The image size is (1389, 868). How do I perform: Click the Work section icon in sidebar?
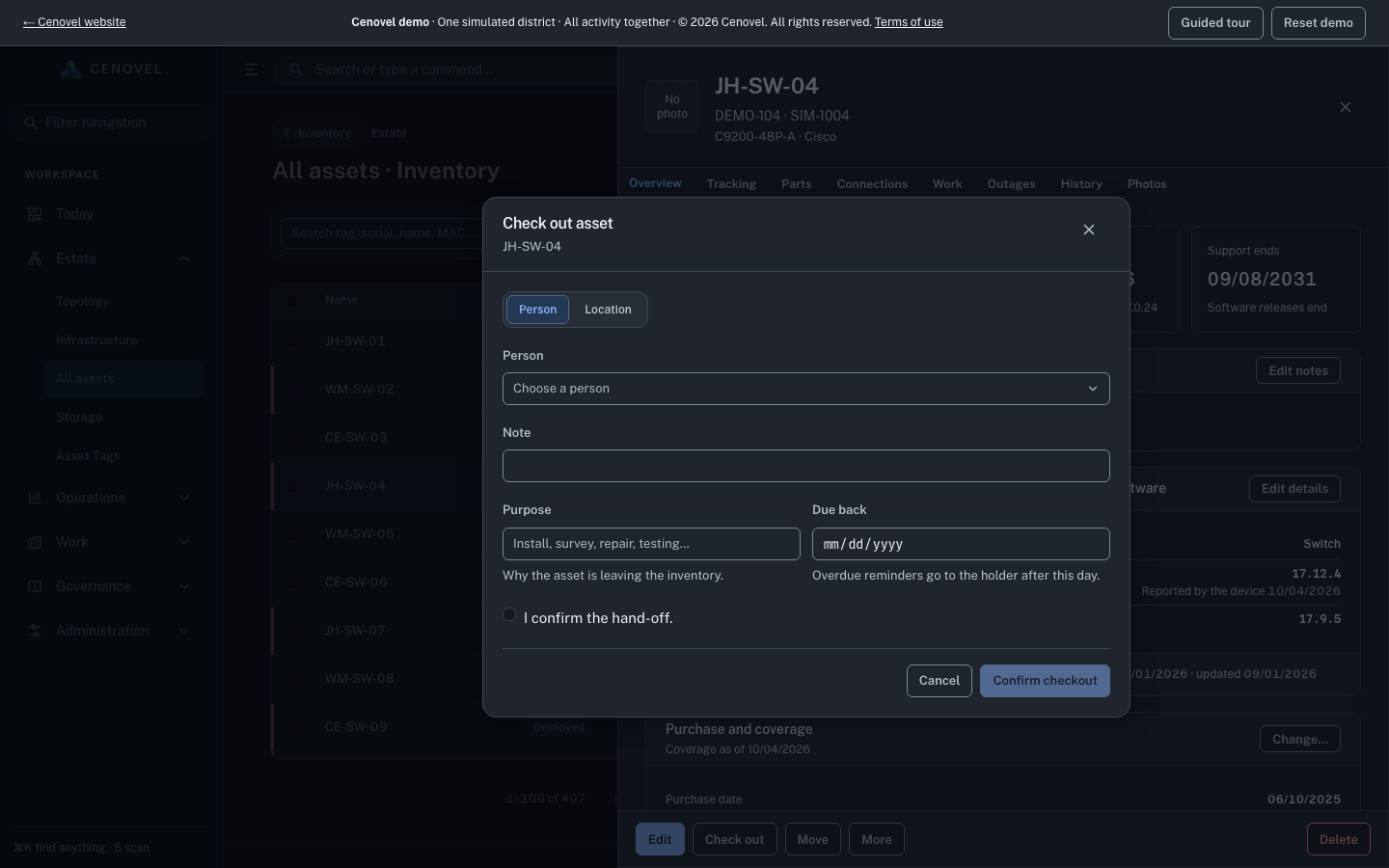[35, 542]
